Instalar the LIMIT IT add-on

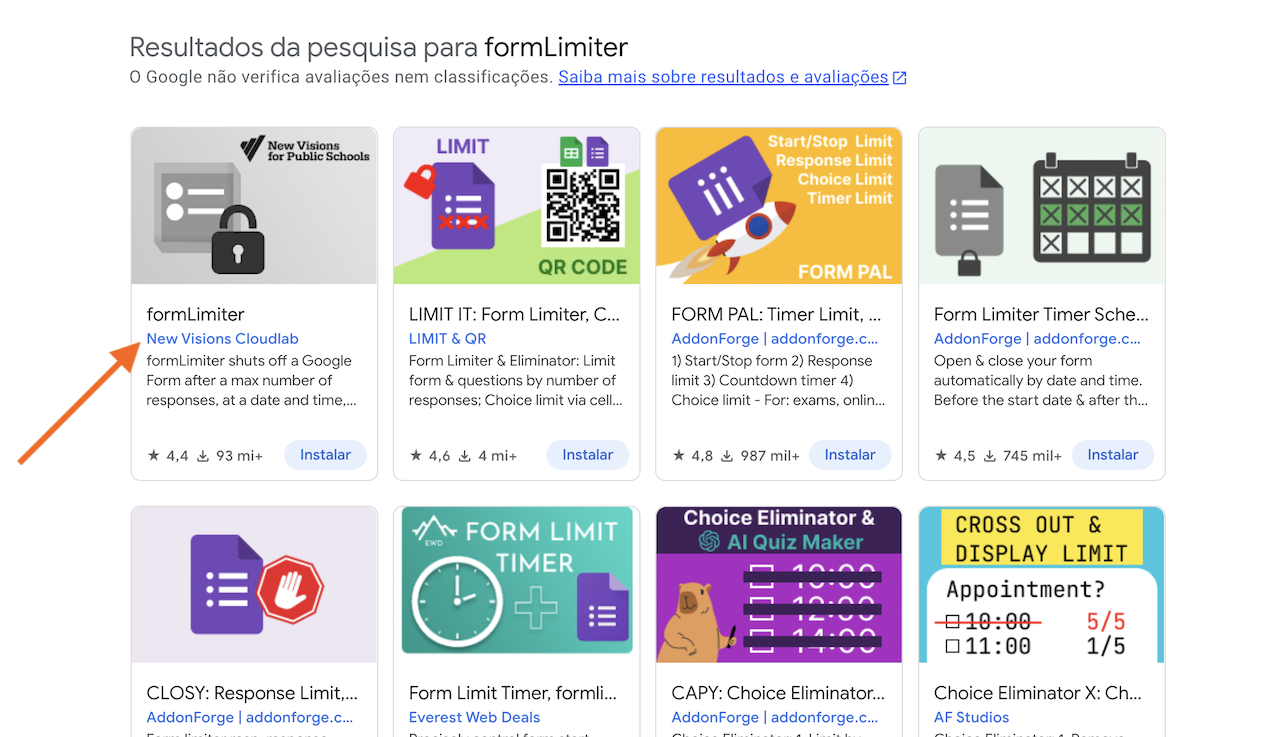click(x=587, y=454)
